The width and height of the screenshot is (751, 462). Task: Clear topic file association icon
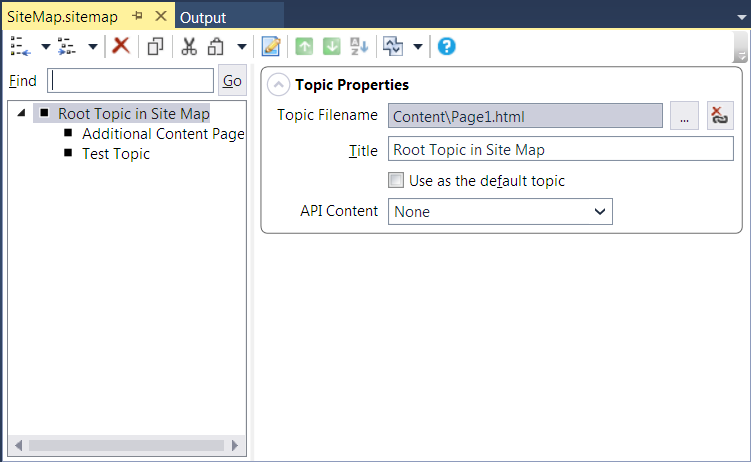pyautogui.click(x=720, y=115)
